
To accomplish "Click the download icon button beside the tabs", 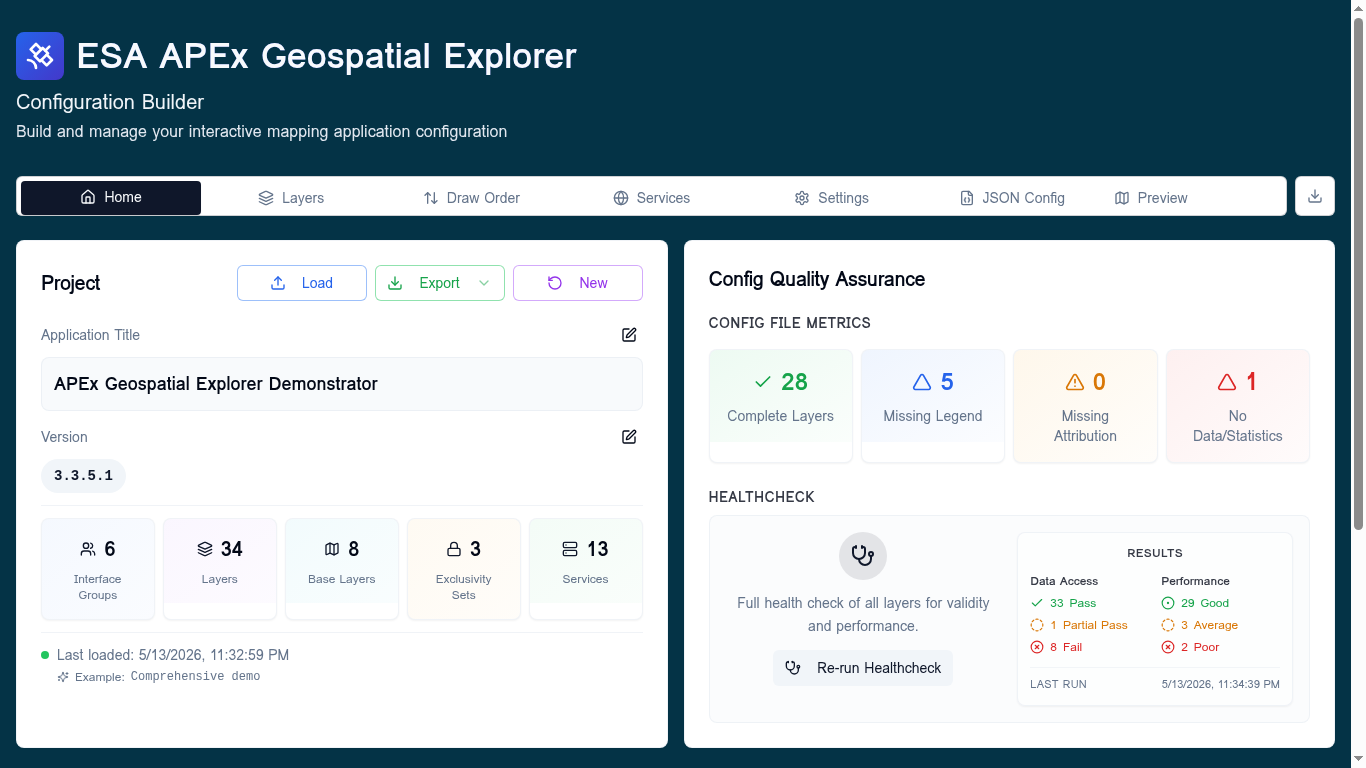I will 1315,196.
